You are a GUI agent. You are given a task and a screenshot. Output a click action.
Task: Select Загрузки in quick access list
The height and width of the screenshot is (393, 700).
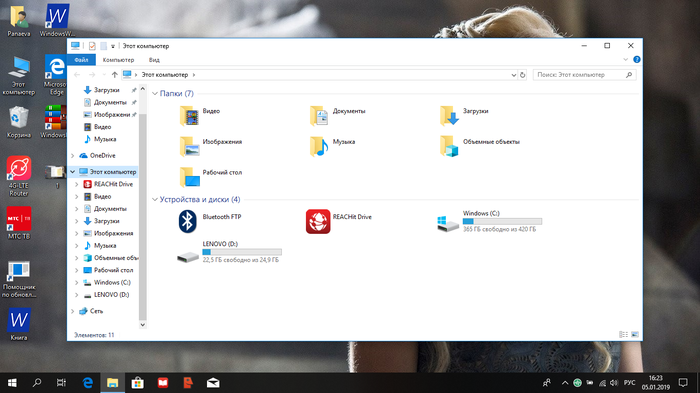click(x=106, y=90)
